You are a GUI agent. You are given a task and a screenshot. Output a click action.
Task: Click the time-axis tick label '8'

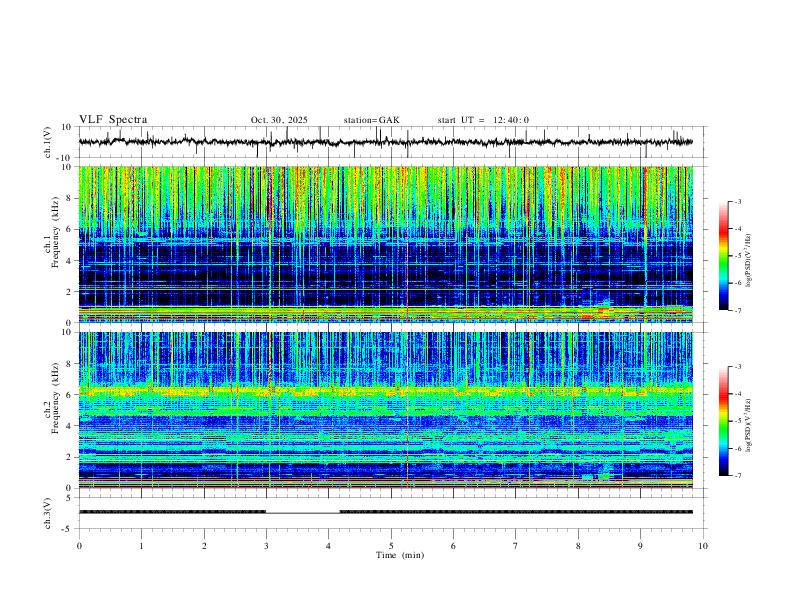578,546
